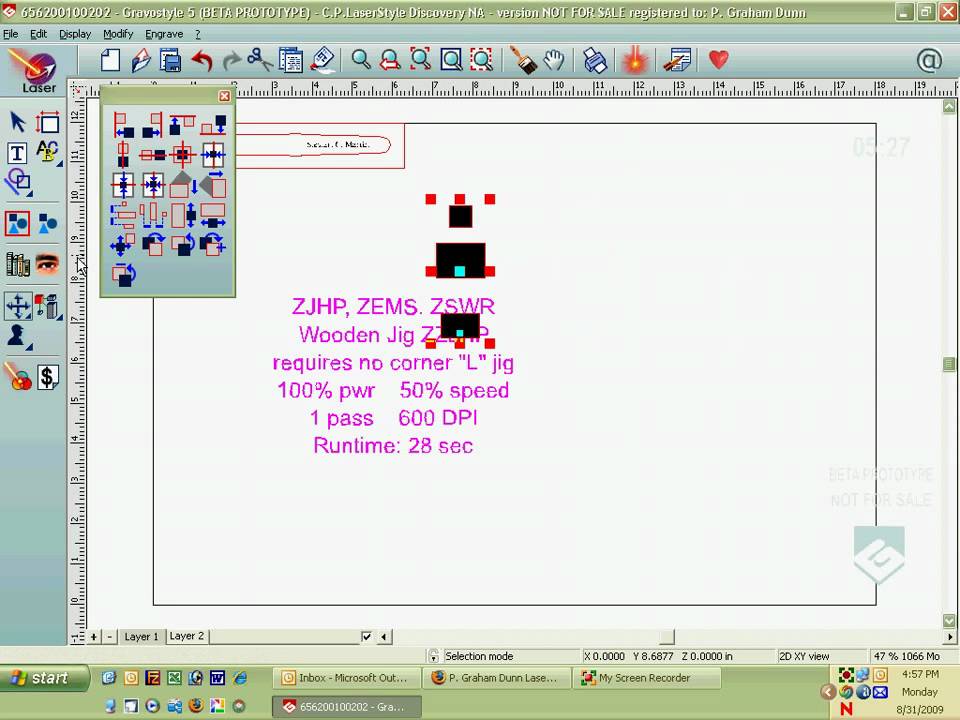
Task: Click the copy documents icon
Action: pyautogui.click(x=290, y=60)
